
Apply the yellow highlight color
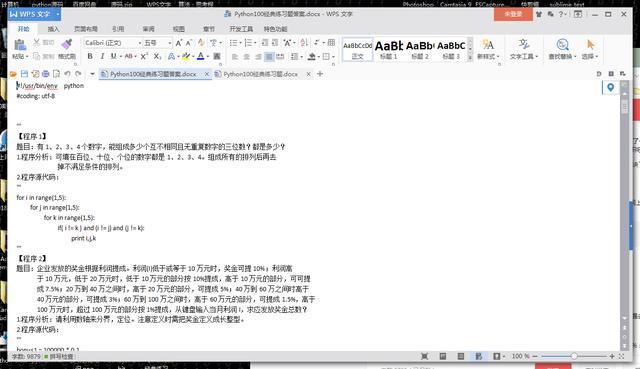coord(186,56)
